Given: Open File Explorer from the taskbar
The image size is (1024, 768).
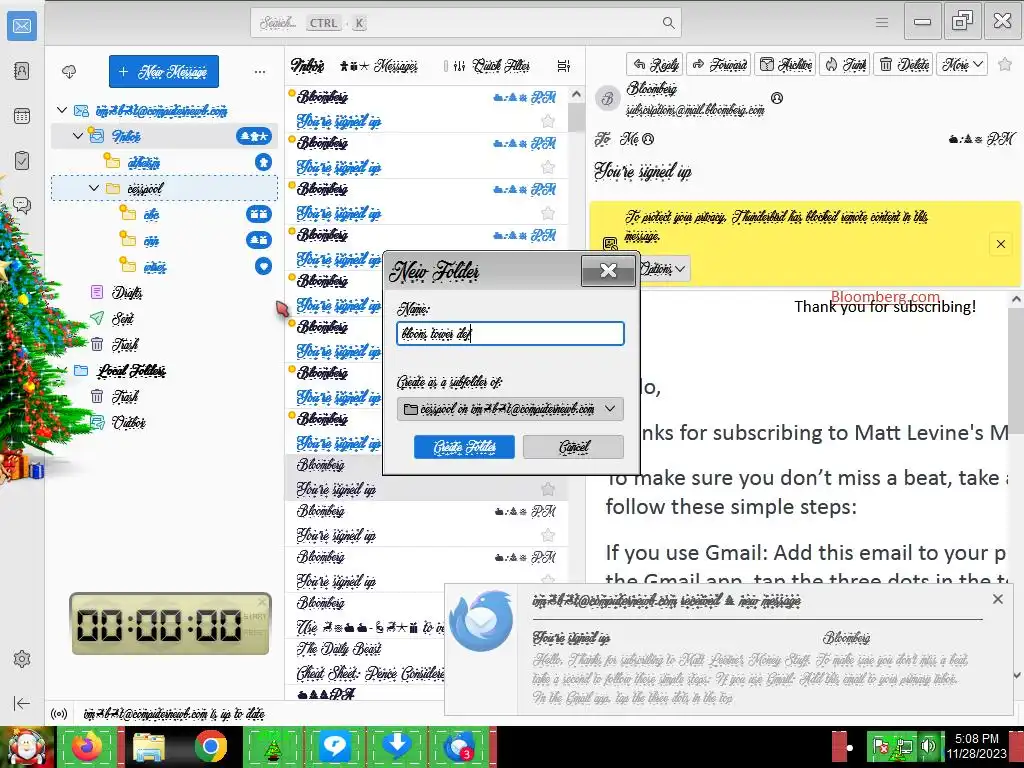Looking at the screenshot, I should click(149, 746).
